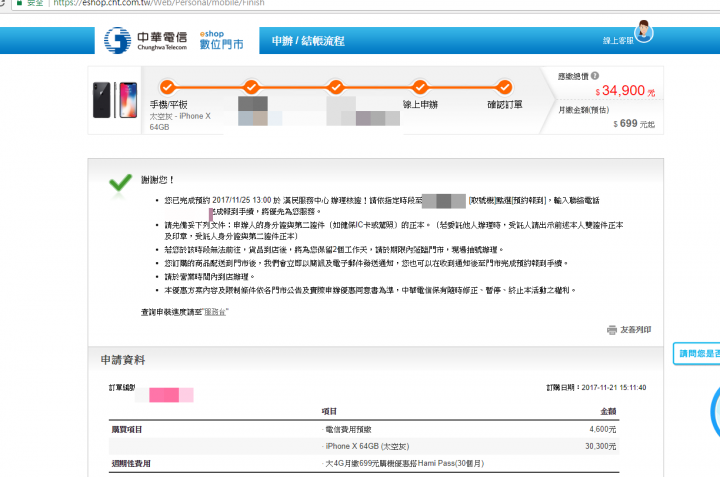Select the 確認訂單 step checkmark

click(x=504, y=87)
